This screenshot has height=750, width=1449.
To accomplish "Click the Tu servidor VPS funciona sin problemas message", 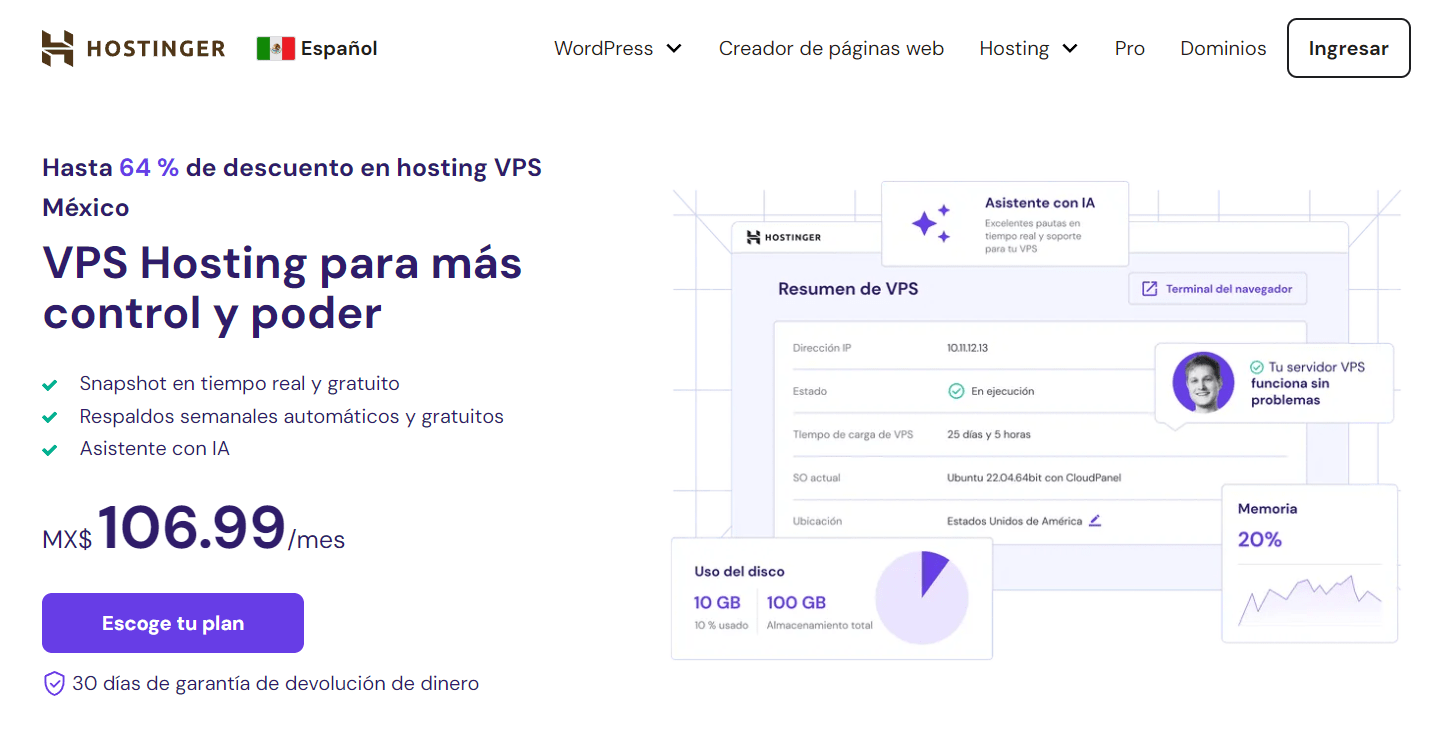I will pos(1308,383).
